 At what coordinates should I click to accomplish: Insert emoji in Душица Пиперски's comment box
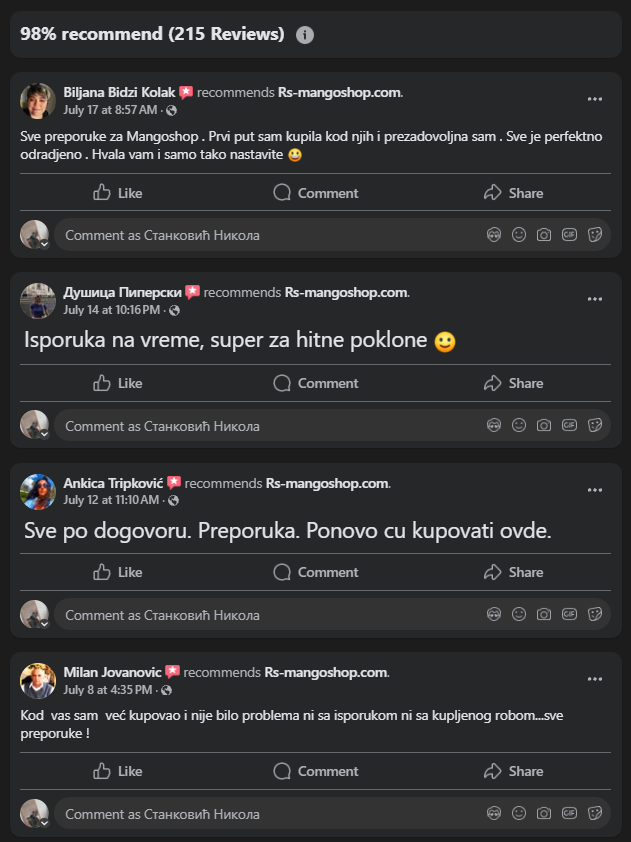tap(519, 425)
